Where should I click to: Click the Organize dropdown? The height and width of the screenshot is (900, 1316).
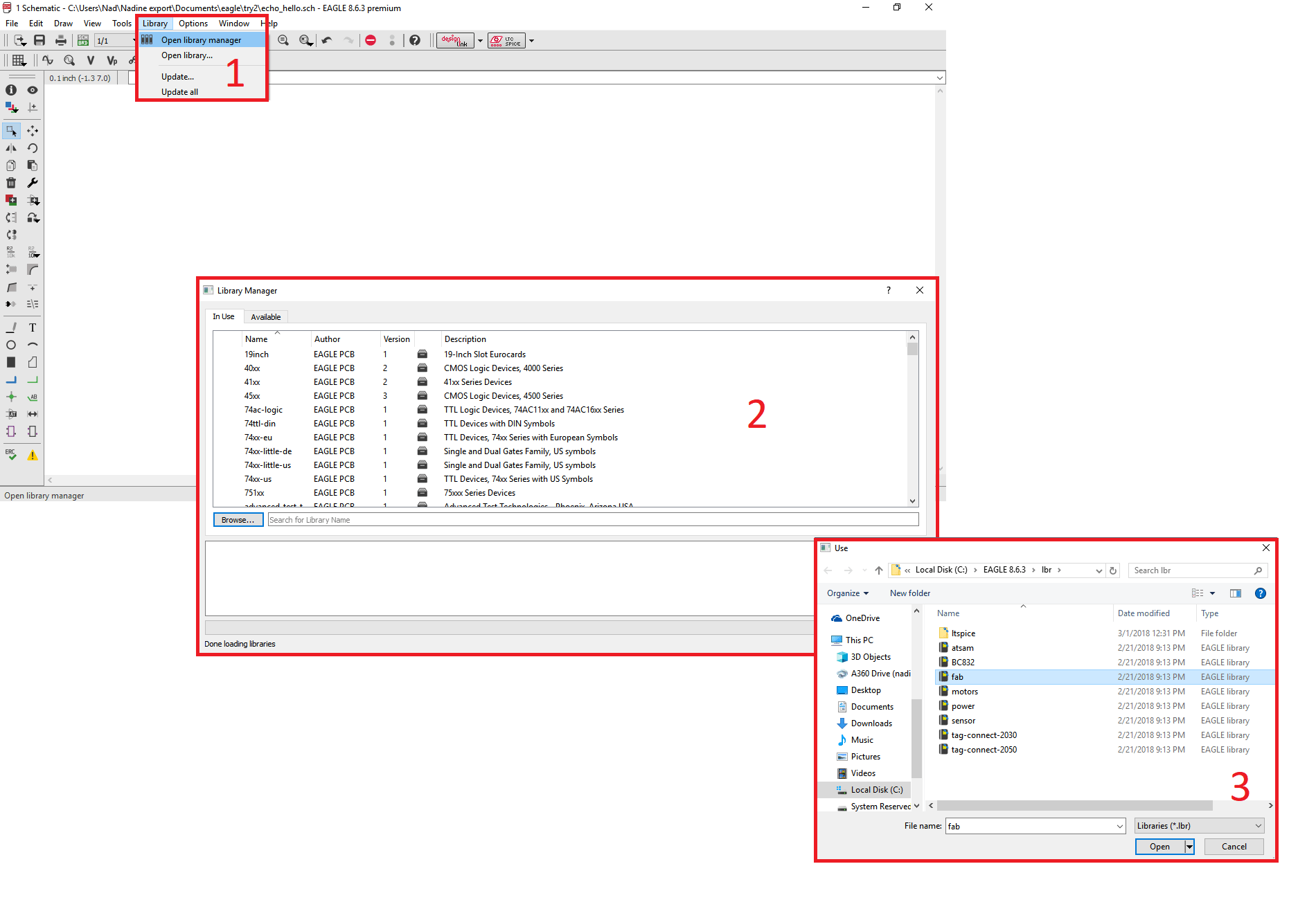tap(848, 593)
